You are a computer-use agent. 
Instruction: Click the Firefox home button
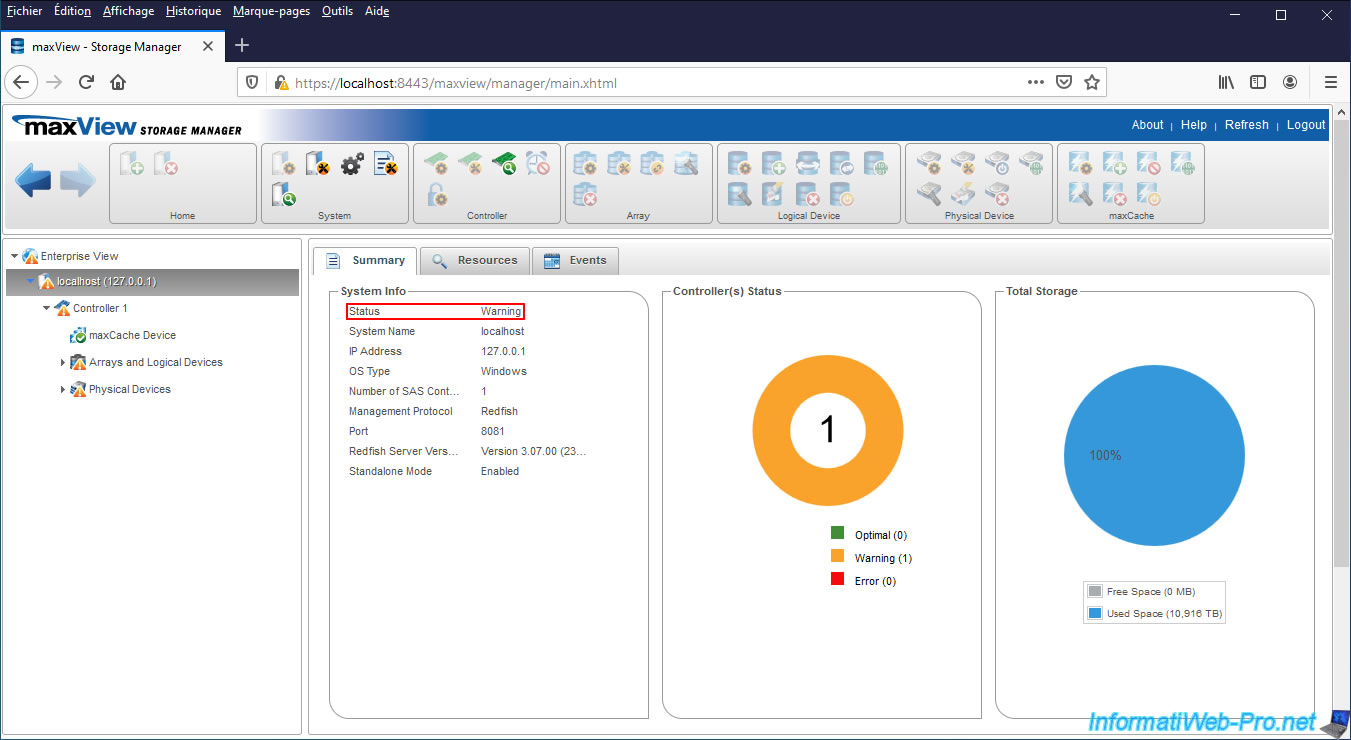(118, 83)
